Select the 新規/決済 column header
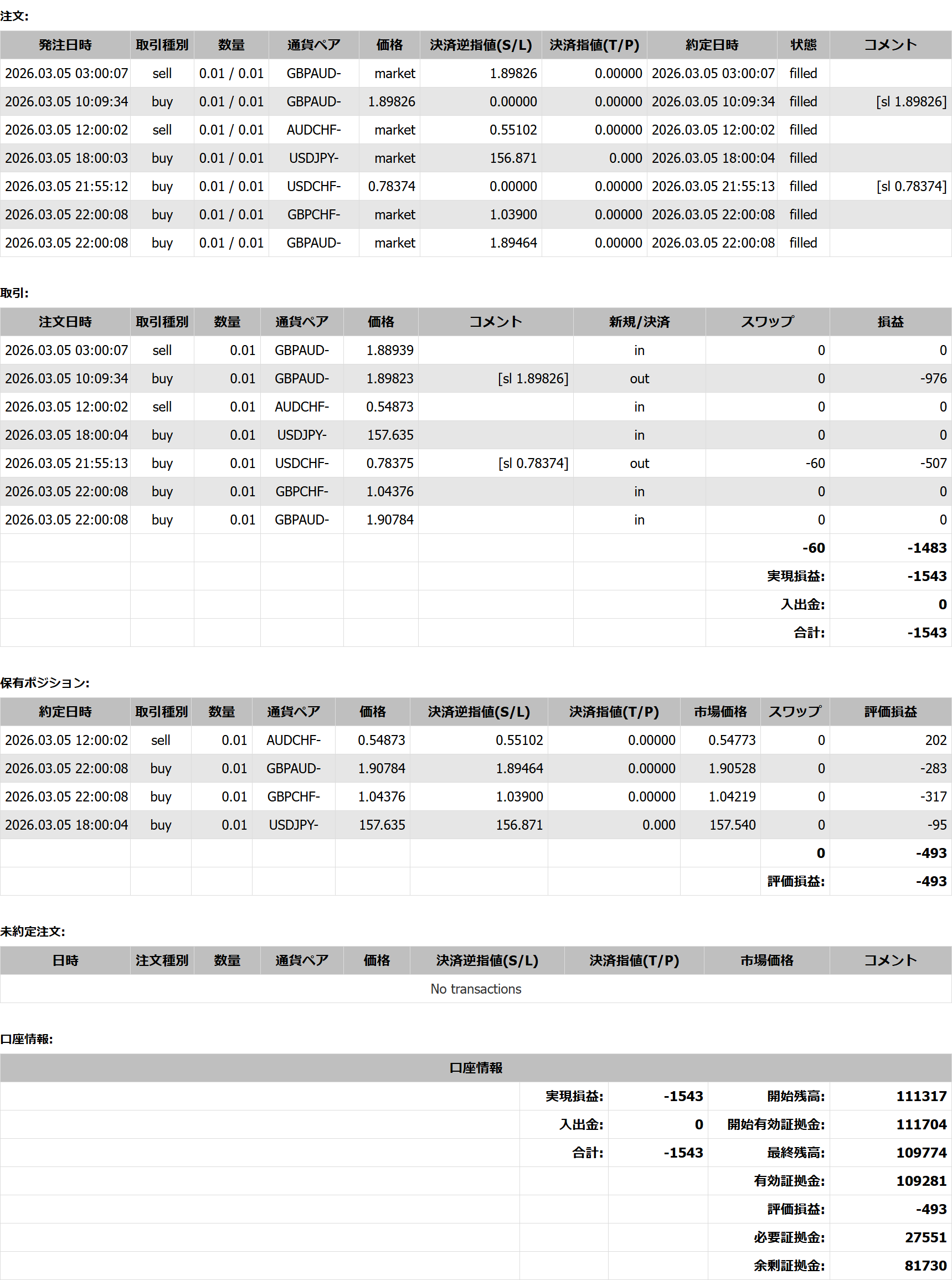 tap(639, 322)
